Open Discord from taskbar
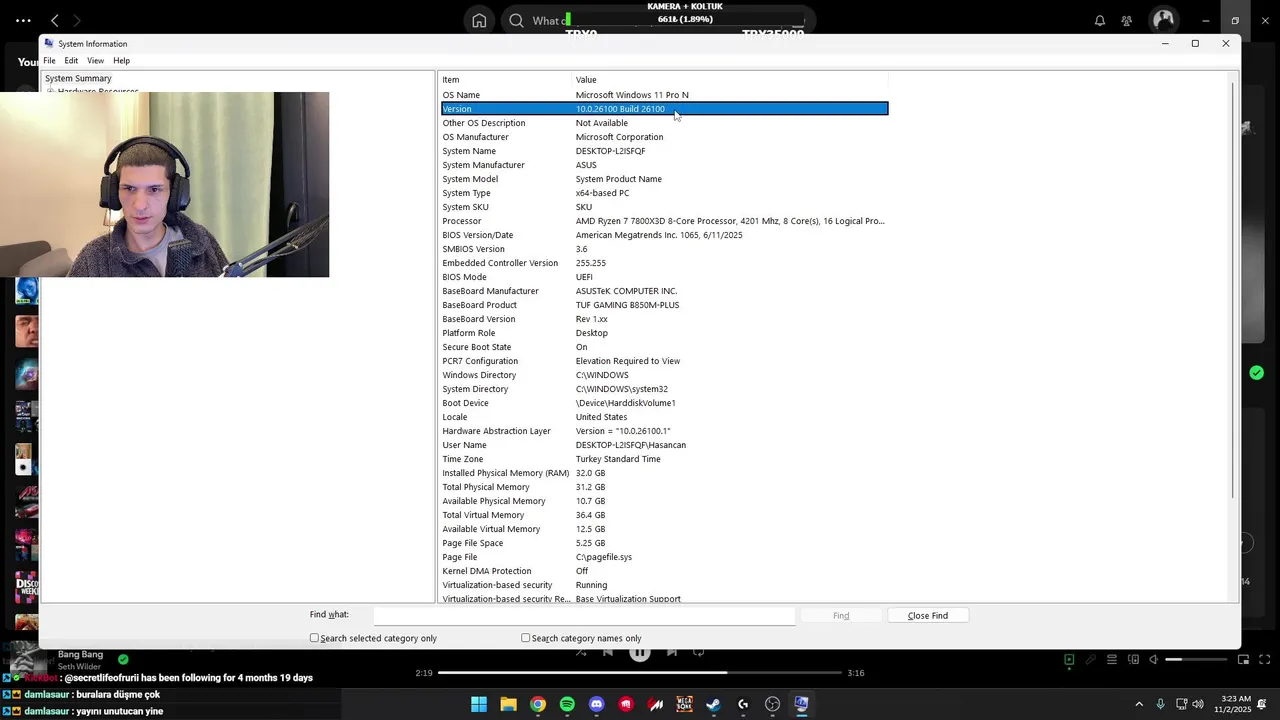 tap(597, 704)
